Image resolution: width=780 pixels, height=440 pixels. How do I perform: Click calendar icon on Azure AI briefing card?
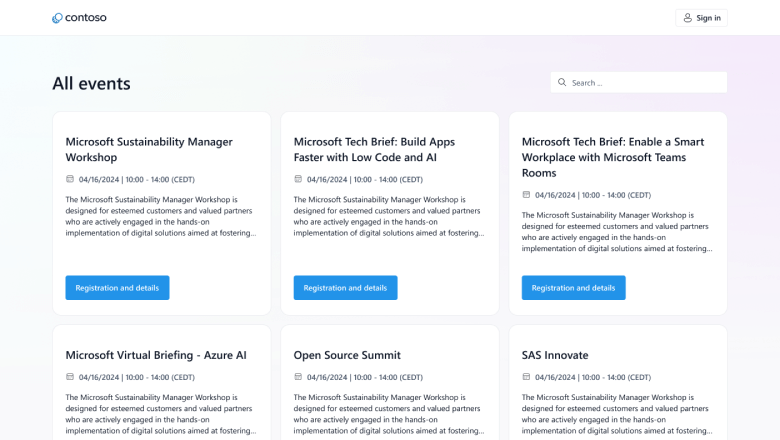click(70, 377)
